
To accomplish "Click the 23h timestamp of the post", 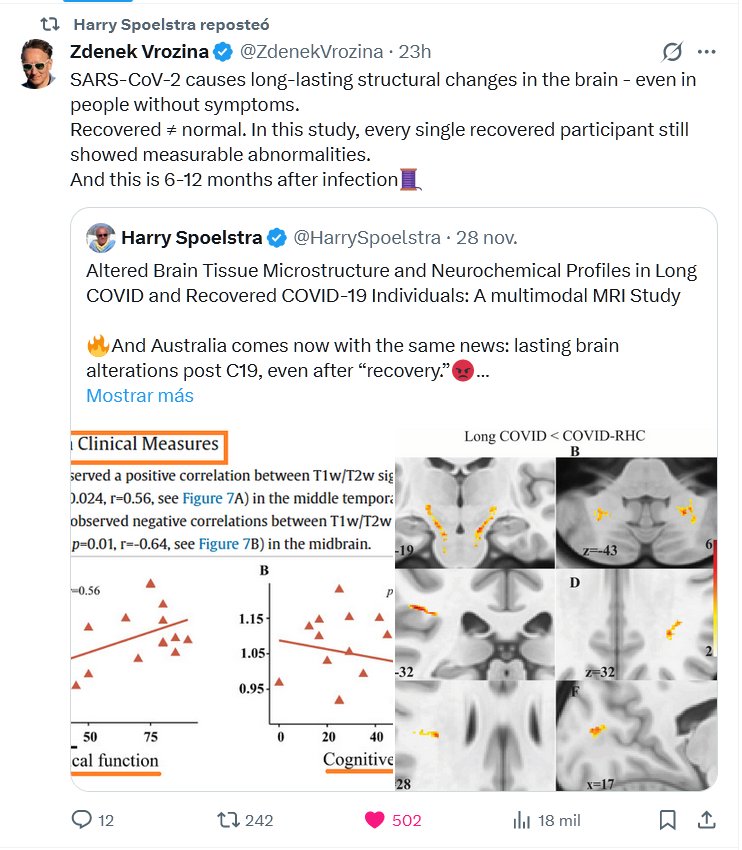I will point(414,51).
